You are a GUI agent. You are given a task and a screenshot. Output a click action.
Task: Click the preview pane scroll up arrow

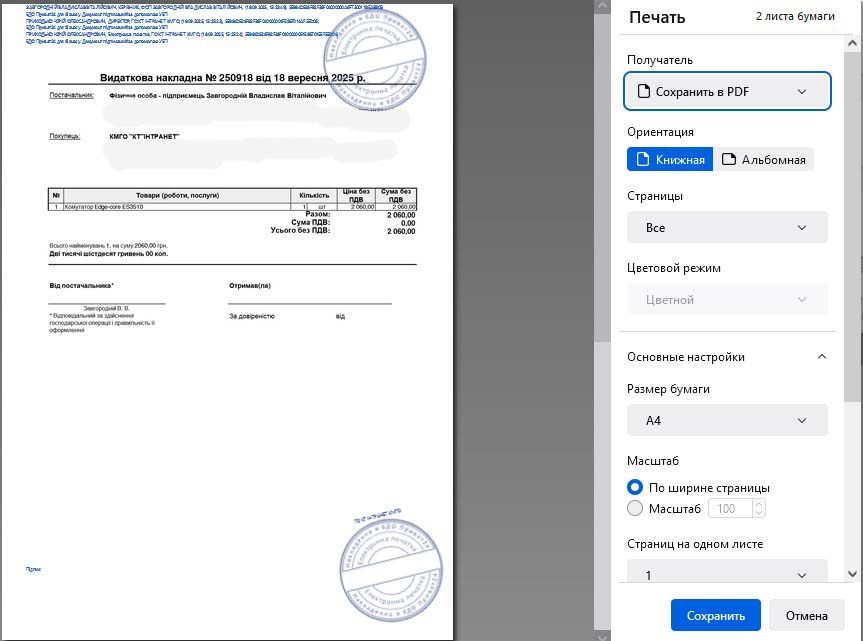[602, 6]
